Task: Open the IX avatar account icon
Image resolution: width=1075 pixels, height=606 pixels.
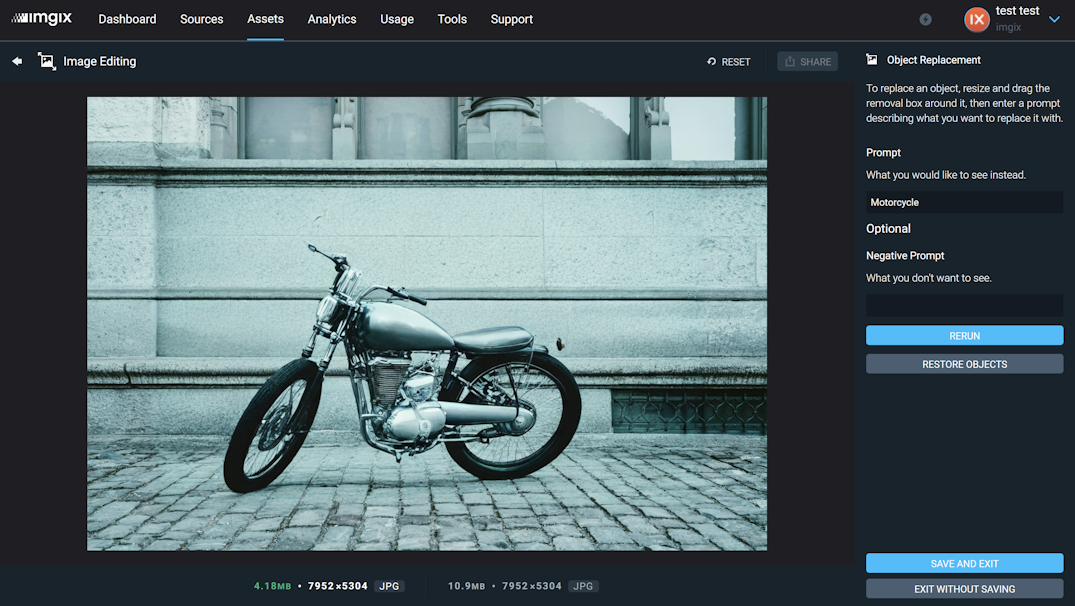Action: tap(977, 19)
